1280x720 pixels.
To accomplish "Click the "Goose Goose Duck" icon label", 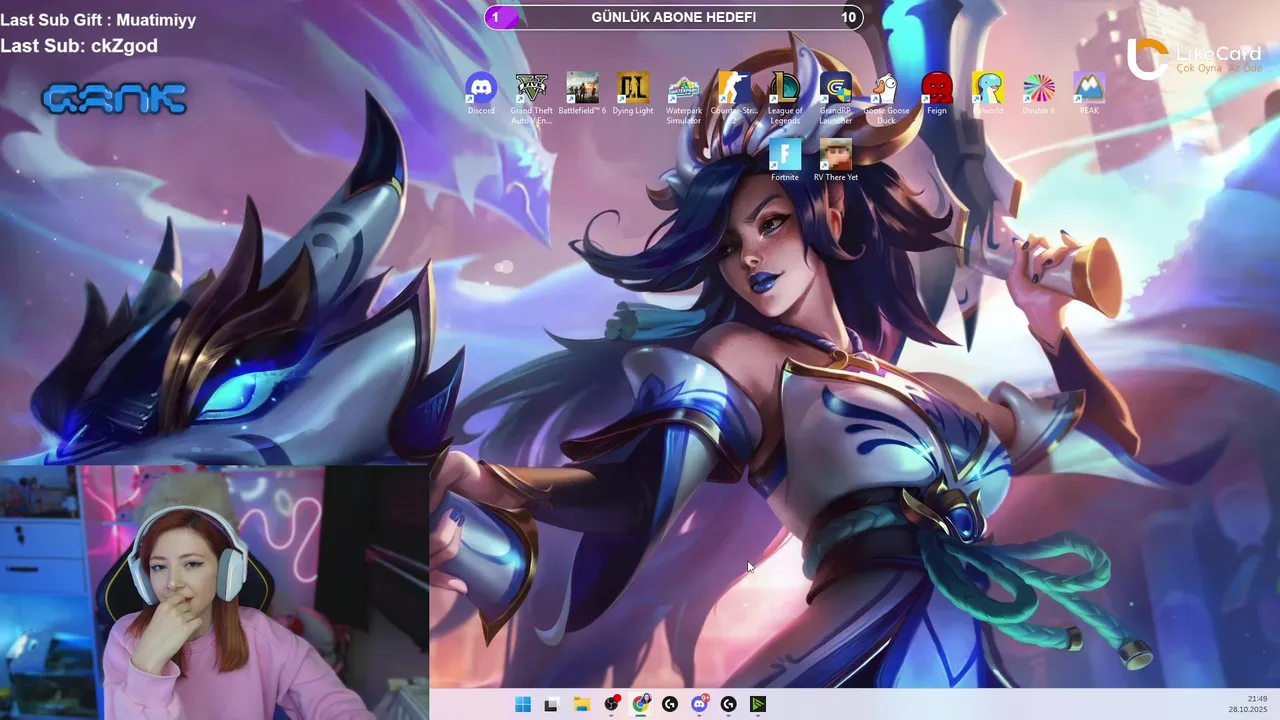I will [886, 116].
